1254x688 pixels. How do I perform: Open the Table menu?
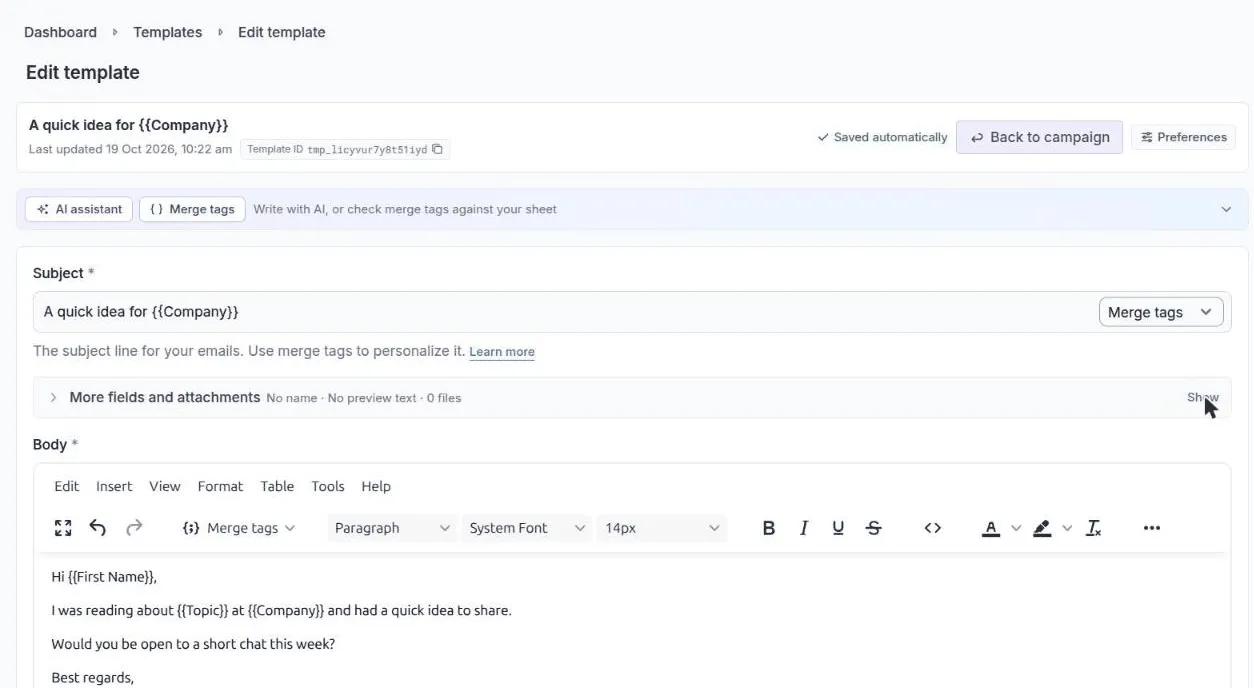pos(277,486)
